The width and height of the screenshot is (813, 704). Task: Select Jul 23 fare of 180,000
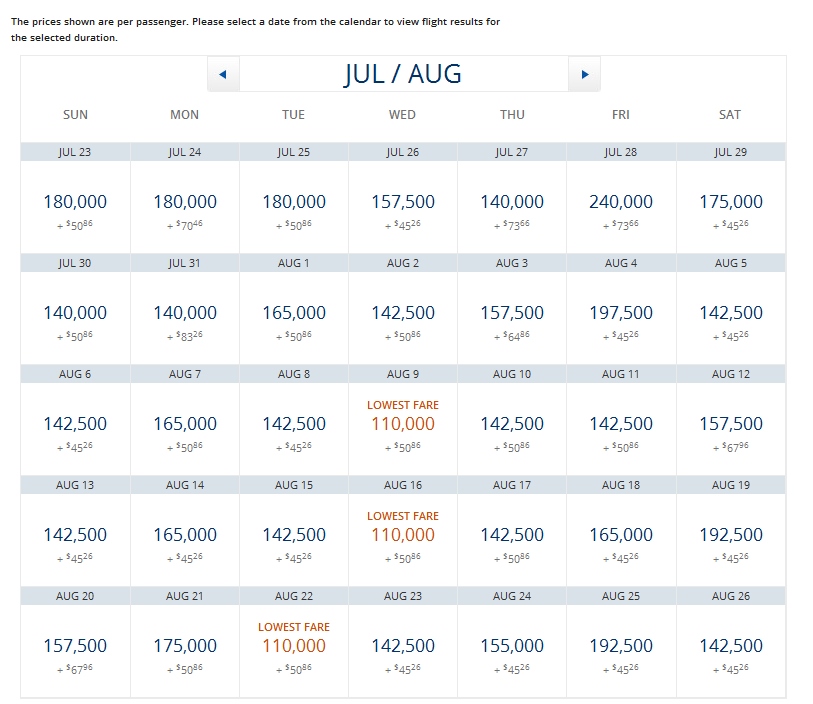click(x=76, y=202)
